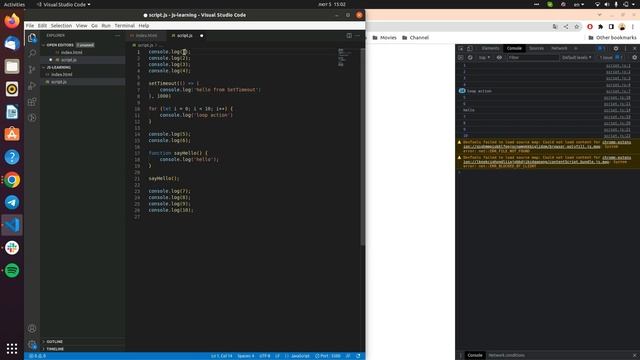Click errors and warnings status bar item
The width and height of the screenshot is (640, 360).
tap(38, 356)
